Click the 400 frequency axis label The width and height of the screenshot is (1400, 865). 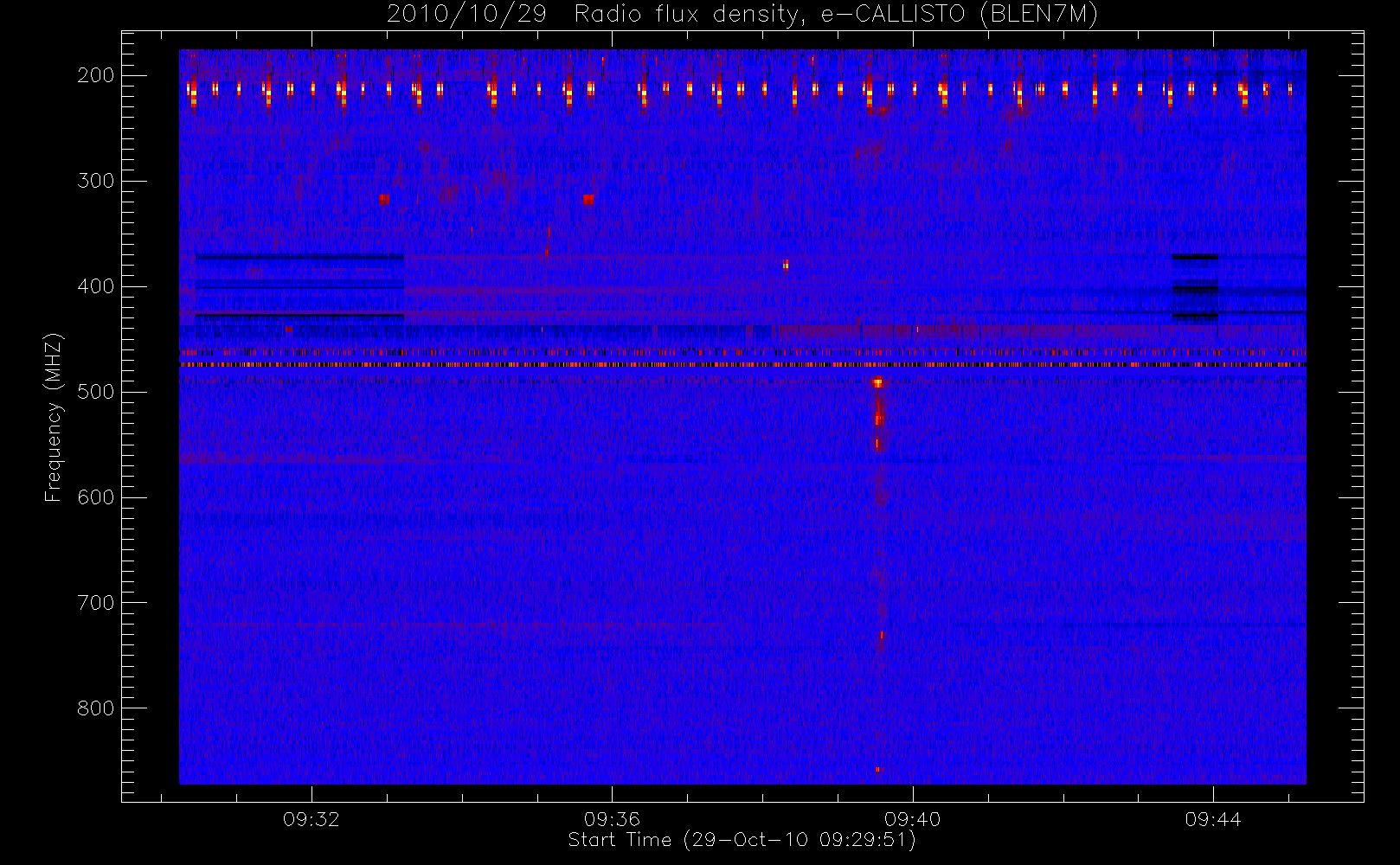(x=96, y=286)
